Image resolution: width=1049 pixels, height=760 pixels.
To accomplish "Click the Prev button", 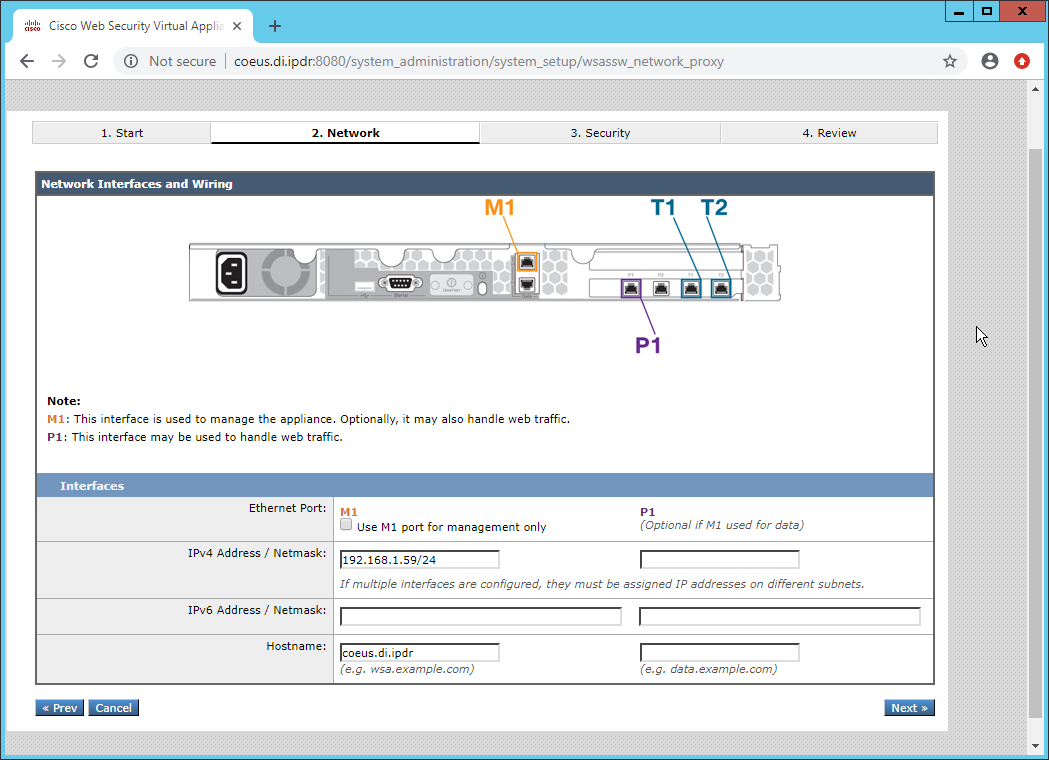I will (x=60, y=708).
